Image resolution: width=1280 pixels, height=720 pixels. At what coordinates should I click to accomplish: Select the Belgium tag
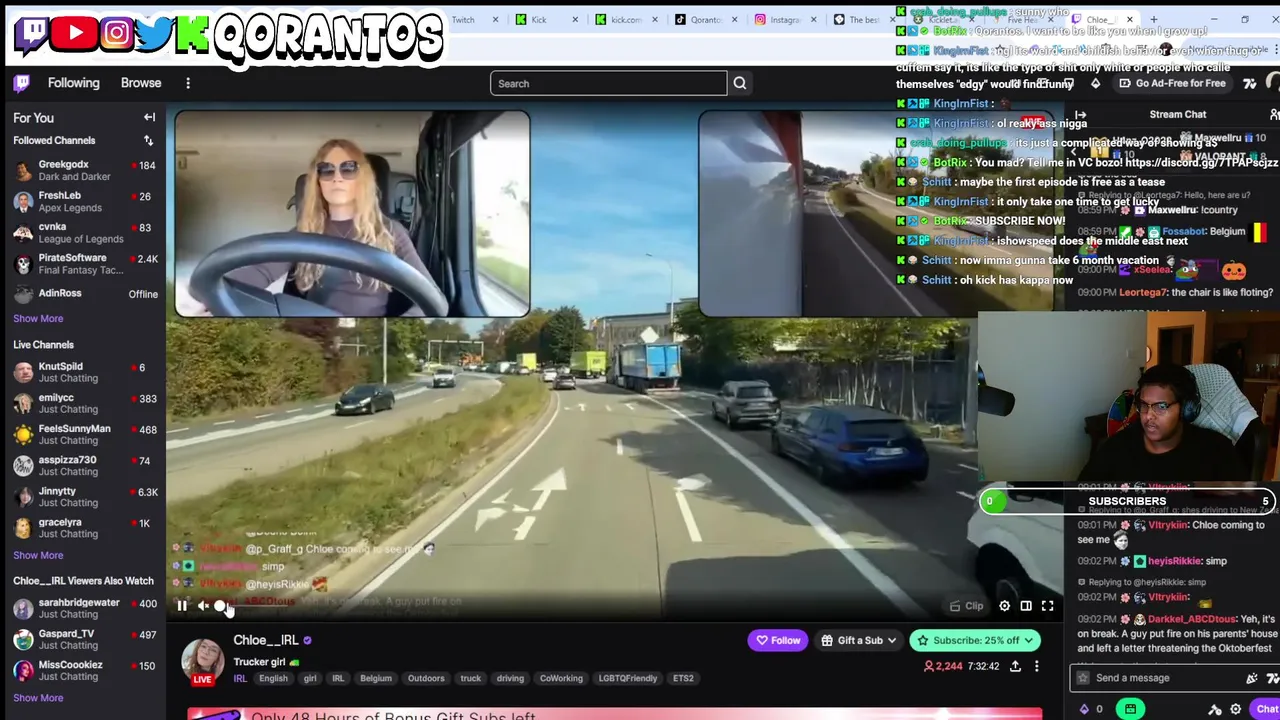click(x=376, y=678)
